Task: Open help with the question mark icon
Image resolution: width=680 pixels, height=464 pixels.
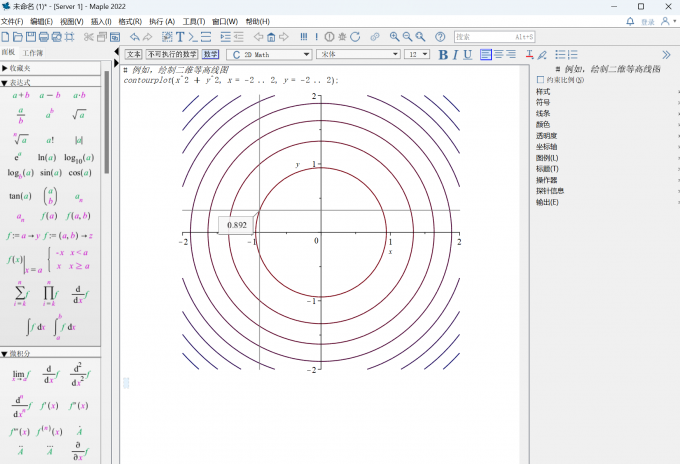Action: [x=440, y=37]
